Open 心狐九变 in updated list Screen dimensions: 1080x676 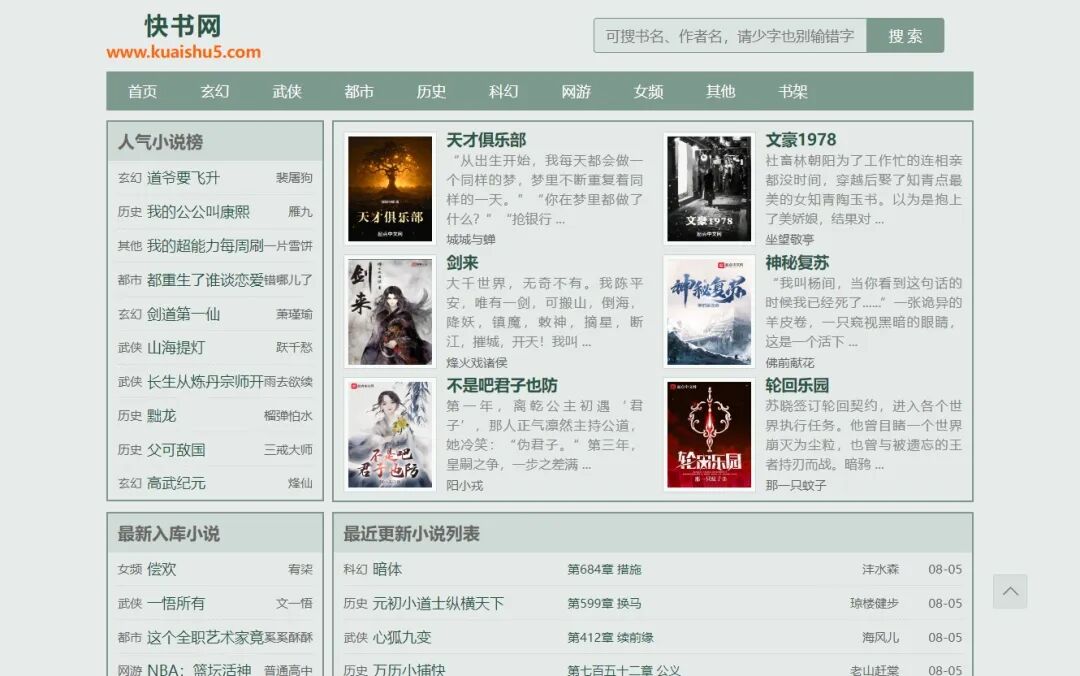pos(402,637)
